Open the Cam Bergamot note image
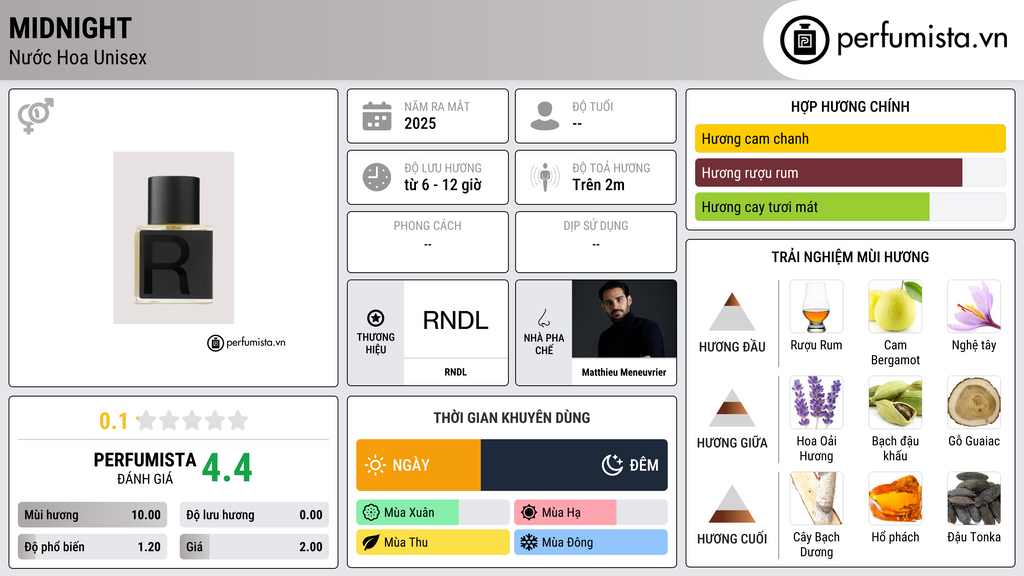Image resolution: width=1024 pixels, height=576 pixels. click(x=895, y=306)
